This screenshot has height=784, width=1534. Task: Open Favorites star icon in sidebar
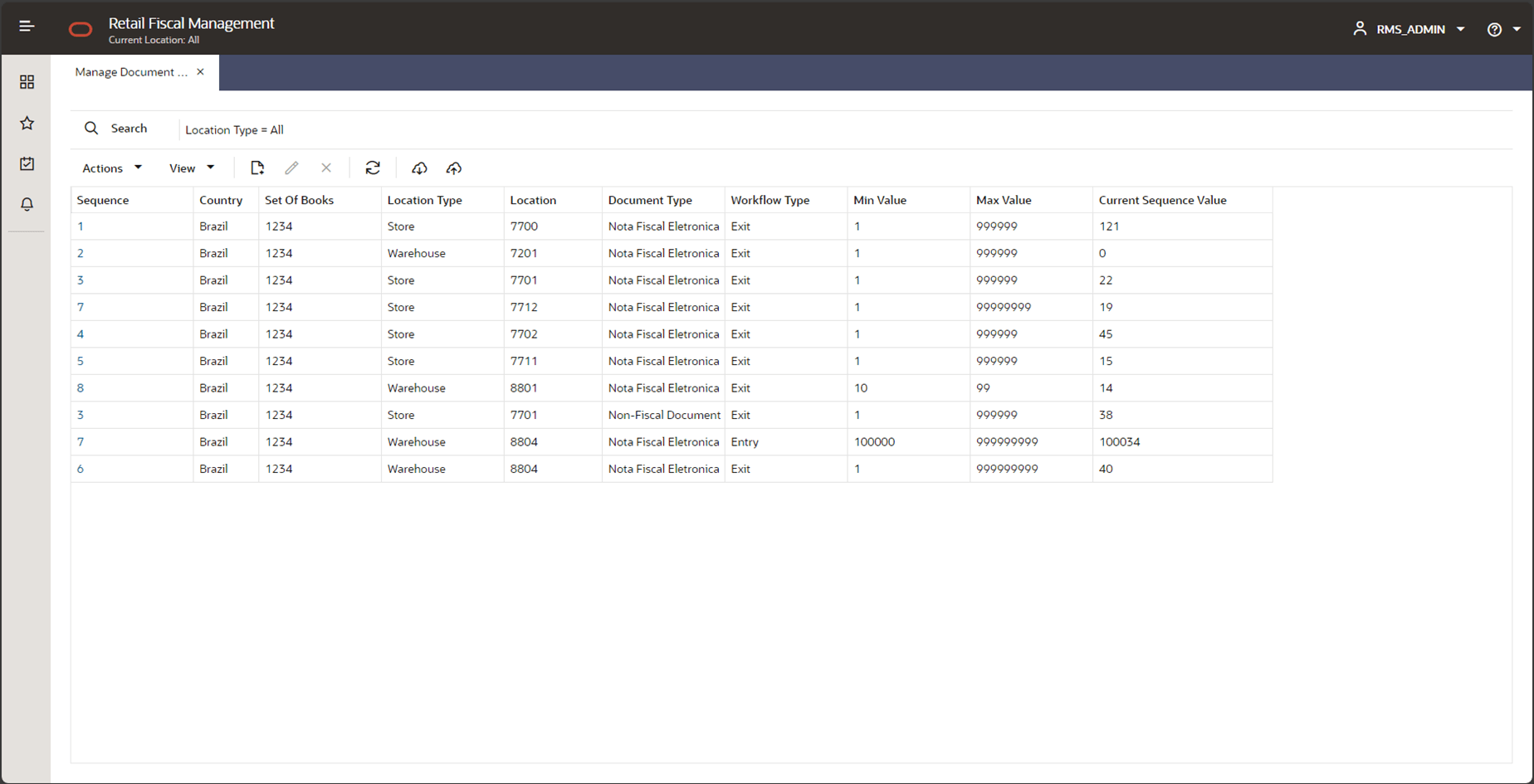(x=27, y=123)
